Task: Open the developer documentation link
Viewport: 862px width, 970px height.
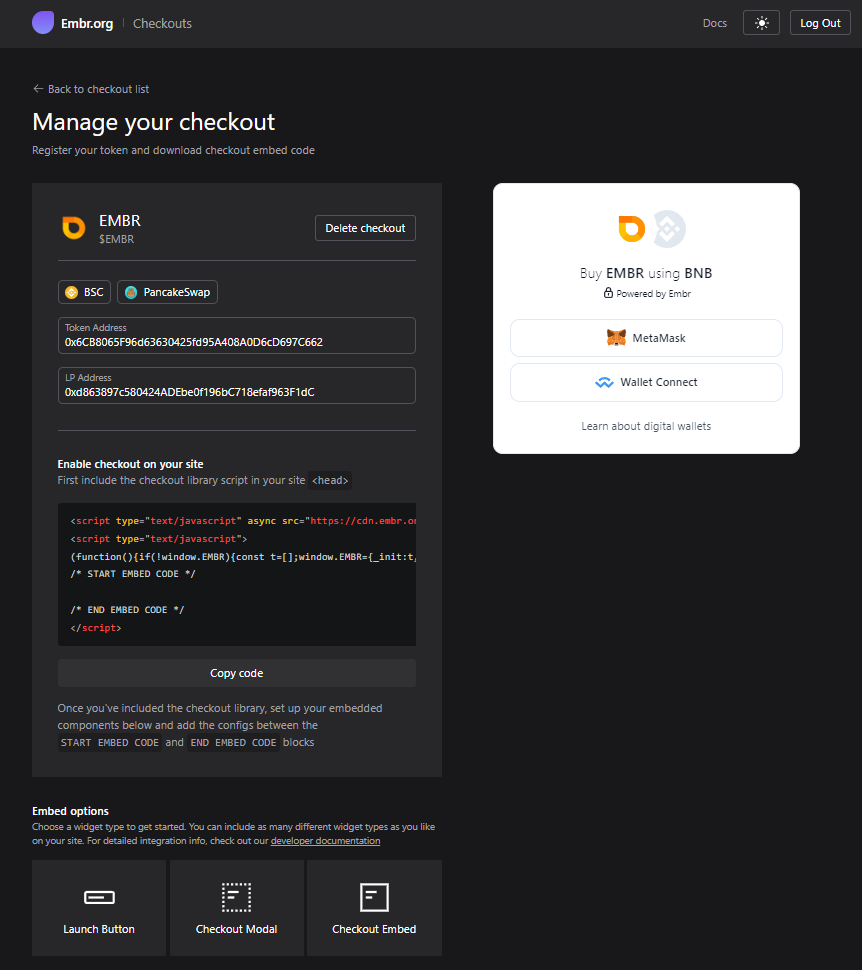Action: [x=325, y=841]
